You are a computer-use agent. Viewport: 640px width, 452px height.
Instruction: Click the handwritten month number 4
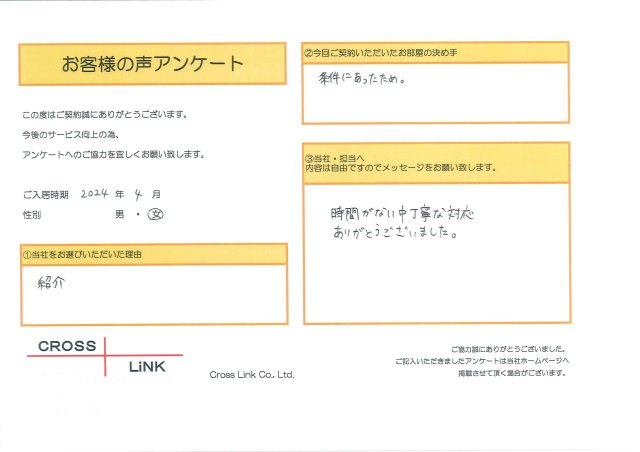(138, 195)
